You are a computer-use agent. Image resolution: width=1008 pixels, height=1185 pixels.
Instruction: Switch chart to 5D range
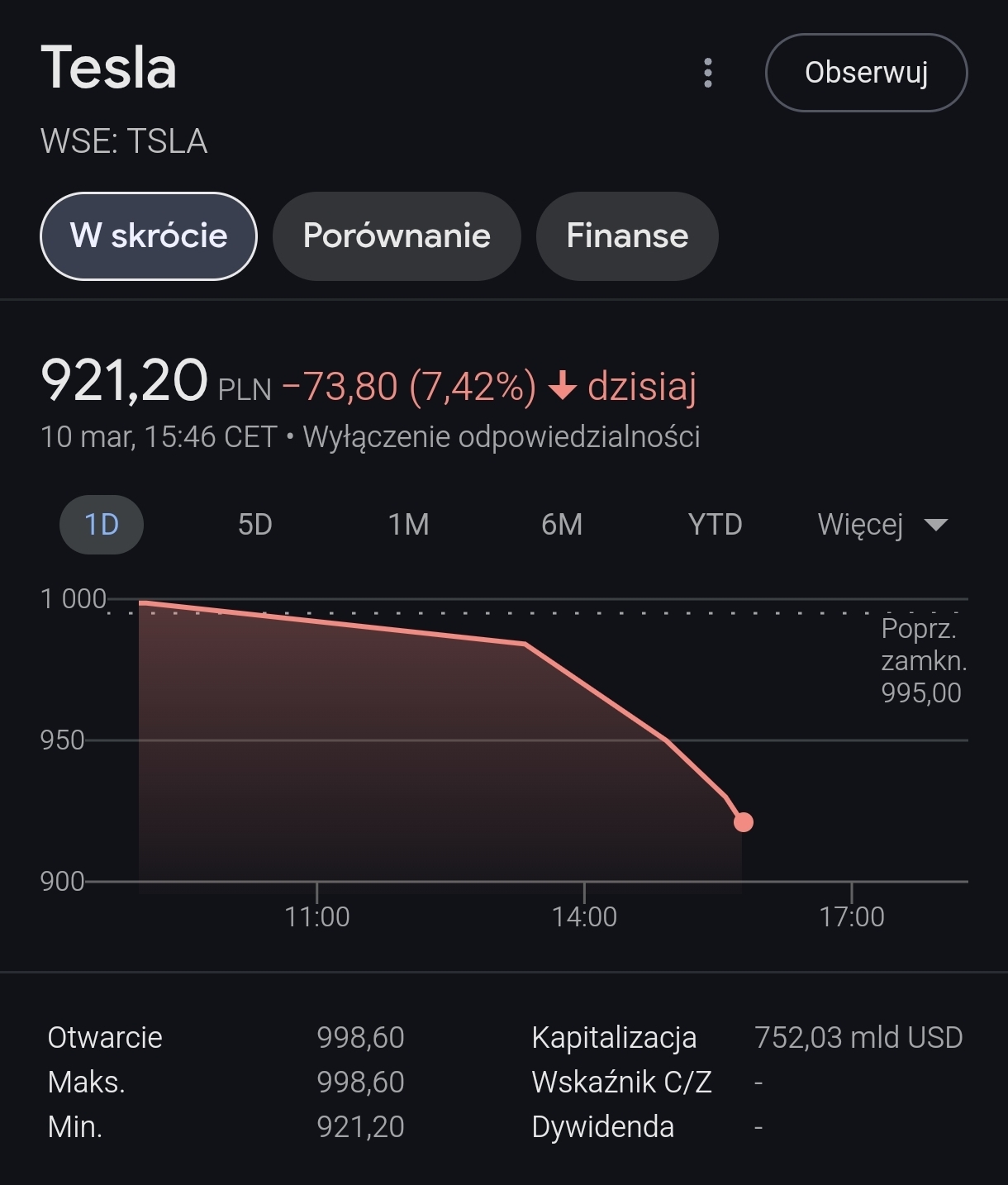[x=254, y=525]
